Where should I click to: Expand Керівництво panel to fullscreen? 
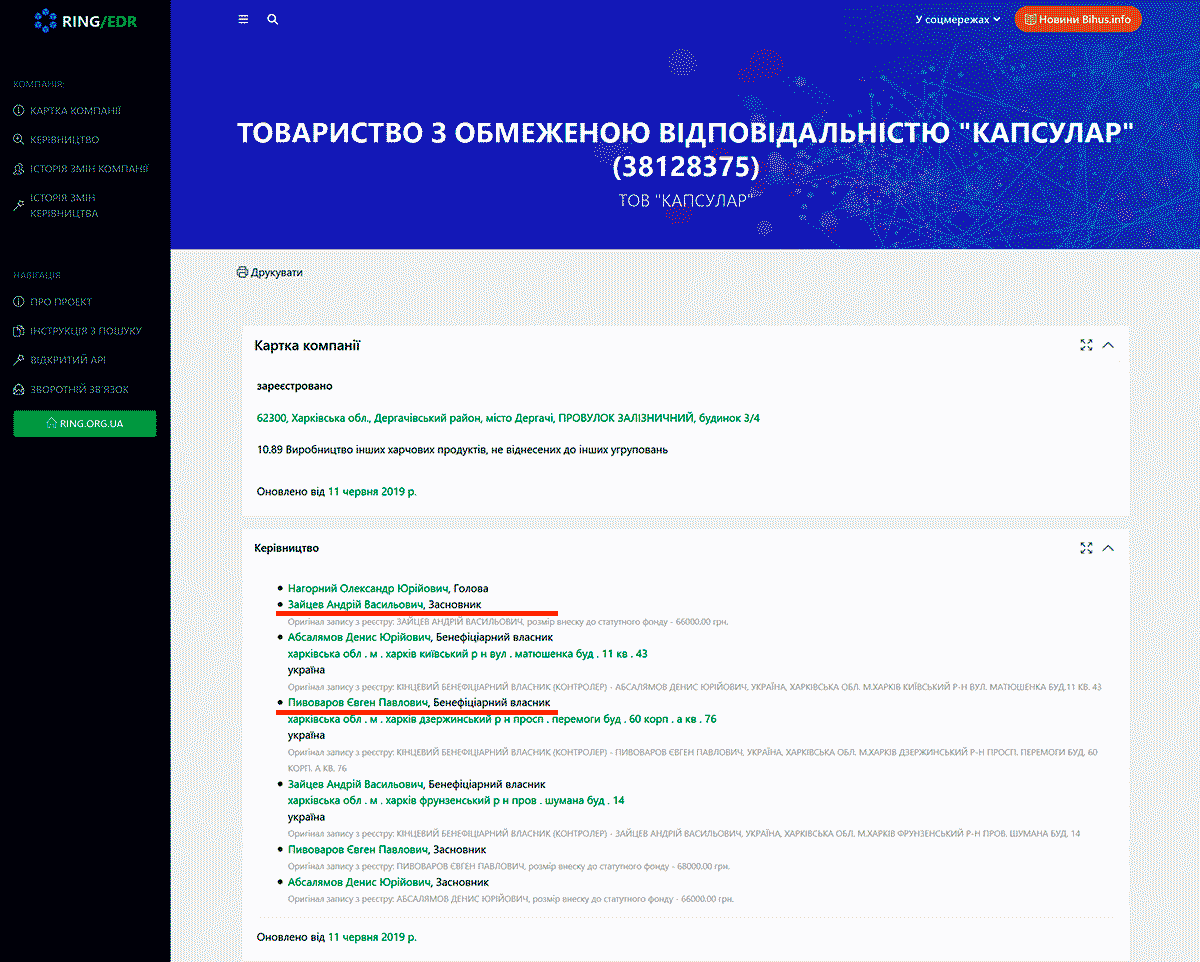click(1086, 548)
